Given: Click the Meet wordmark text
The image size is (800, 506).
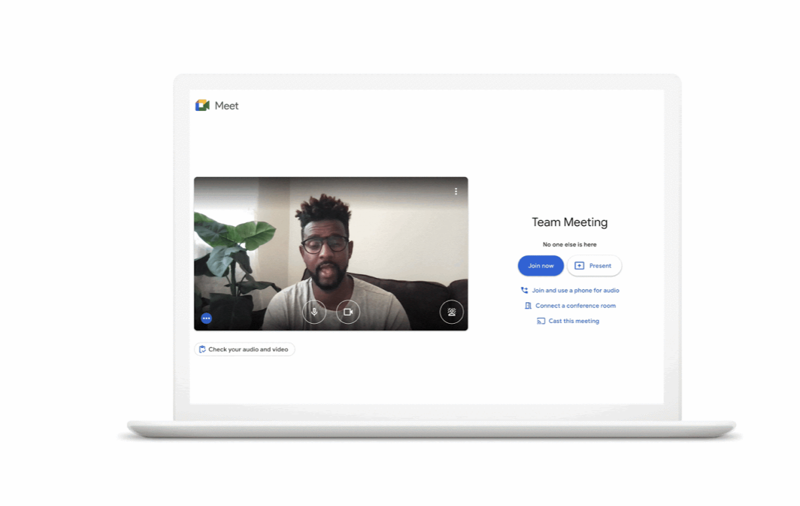Looking at the screenshot, I should (227, 106).
